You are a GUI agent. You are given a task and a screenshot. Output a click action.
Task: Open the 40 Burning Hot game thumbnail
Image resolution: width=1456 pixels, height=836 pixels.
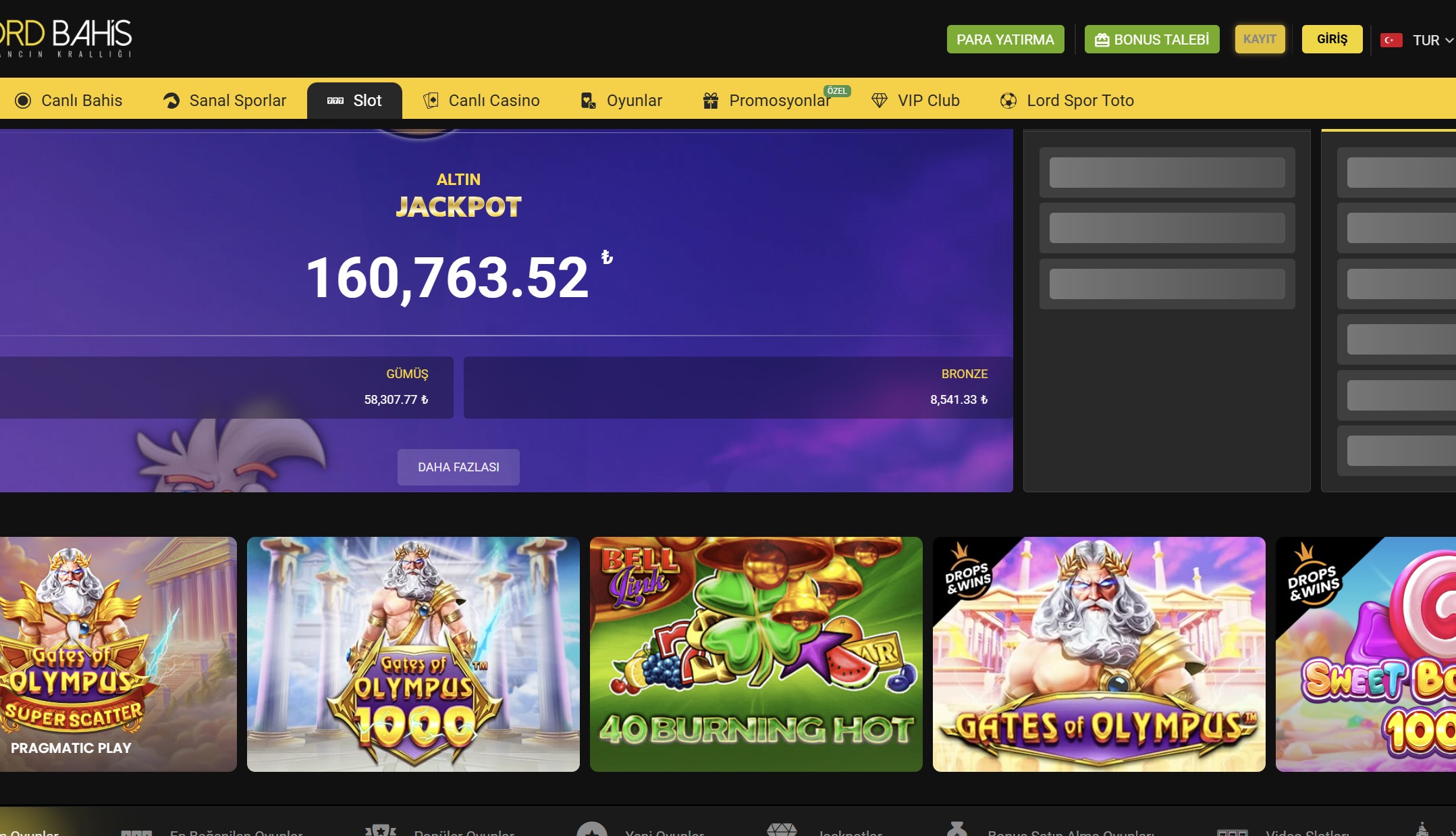pyautogui.click(x=756, y=654)
